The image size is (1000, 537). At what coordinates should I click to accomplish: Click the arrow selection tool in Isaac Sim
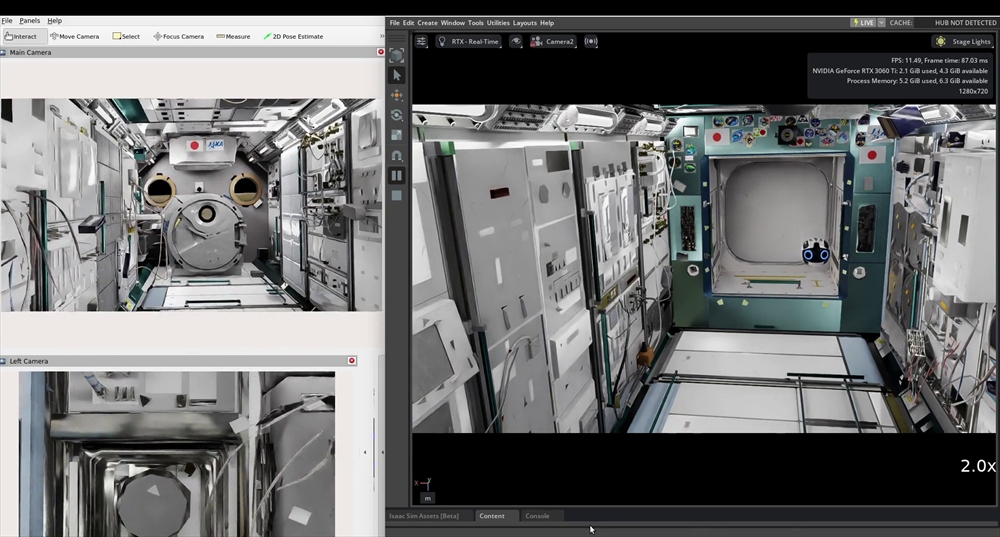(397, 75)
